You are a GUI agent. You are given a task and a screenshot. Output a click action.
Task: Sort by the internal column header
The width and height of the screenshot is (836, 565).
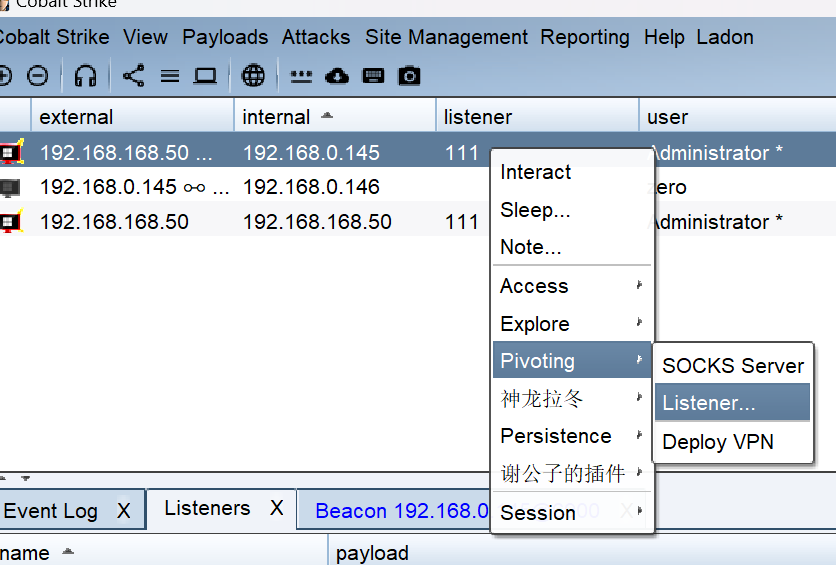click(276, 117)
